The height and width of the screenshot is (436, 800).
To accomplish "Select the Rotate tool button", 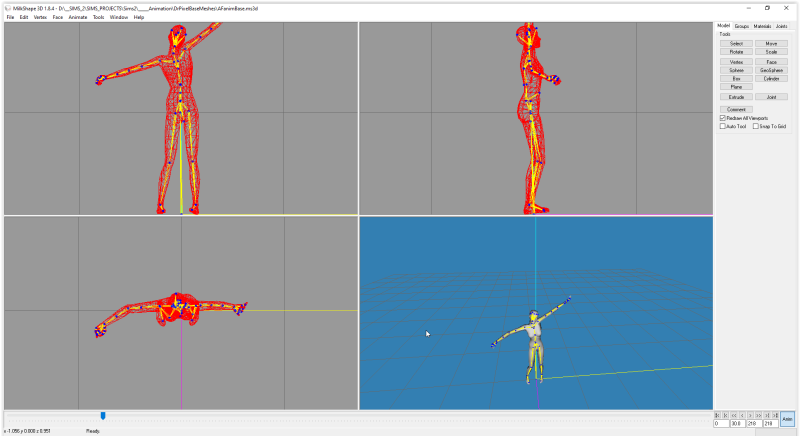I will [x=736, y=52].
